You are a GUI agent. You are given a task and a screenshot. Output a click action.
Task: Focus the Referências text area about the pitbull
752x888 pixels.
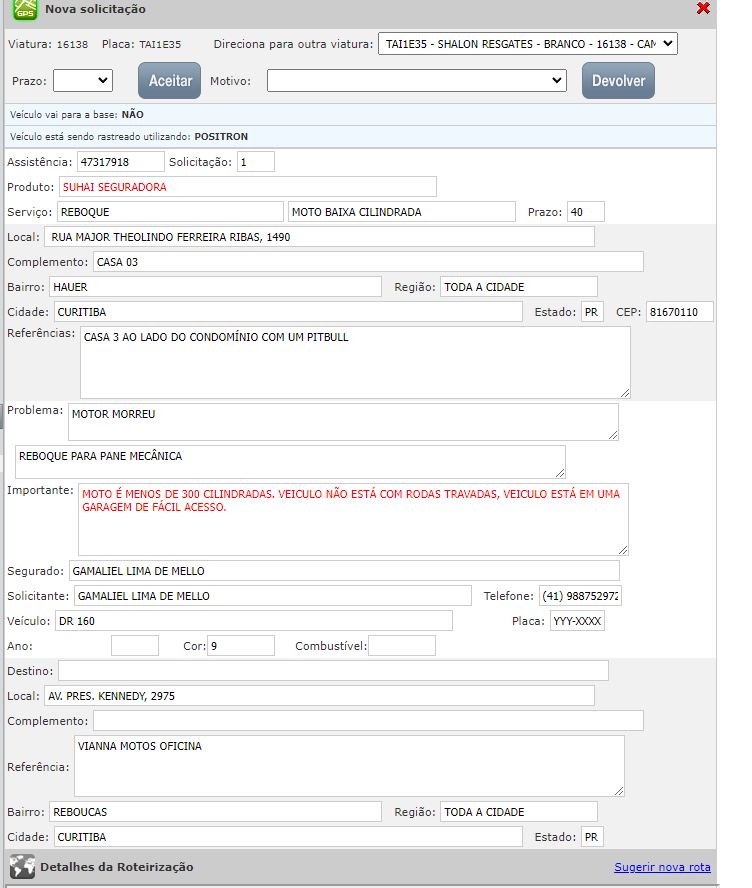pos(355,362)
